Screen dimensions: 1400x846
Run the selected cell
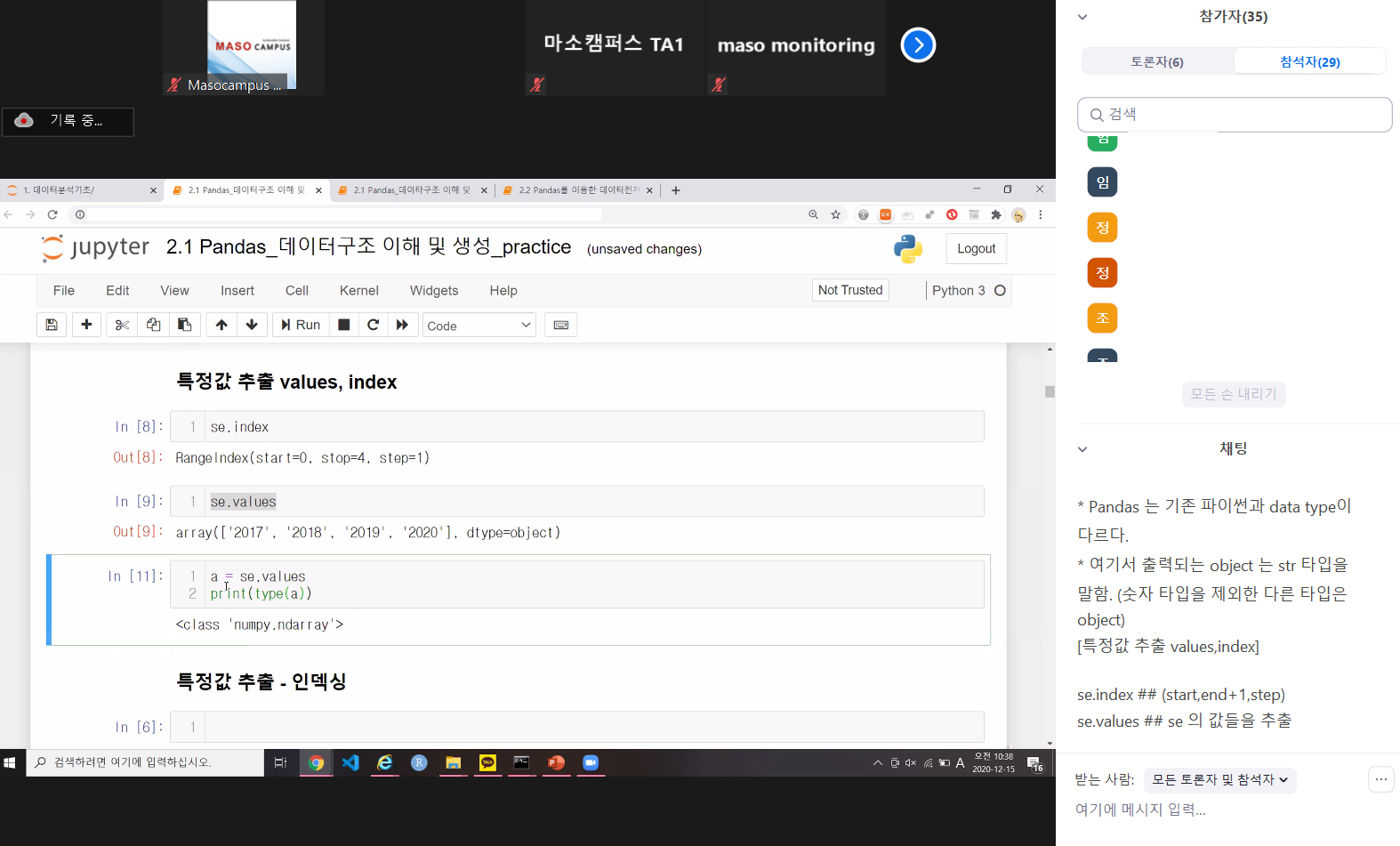point(301,326)
